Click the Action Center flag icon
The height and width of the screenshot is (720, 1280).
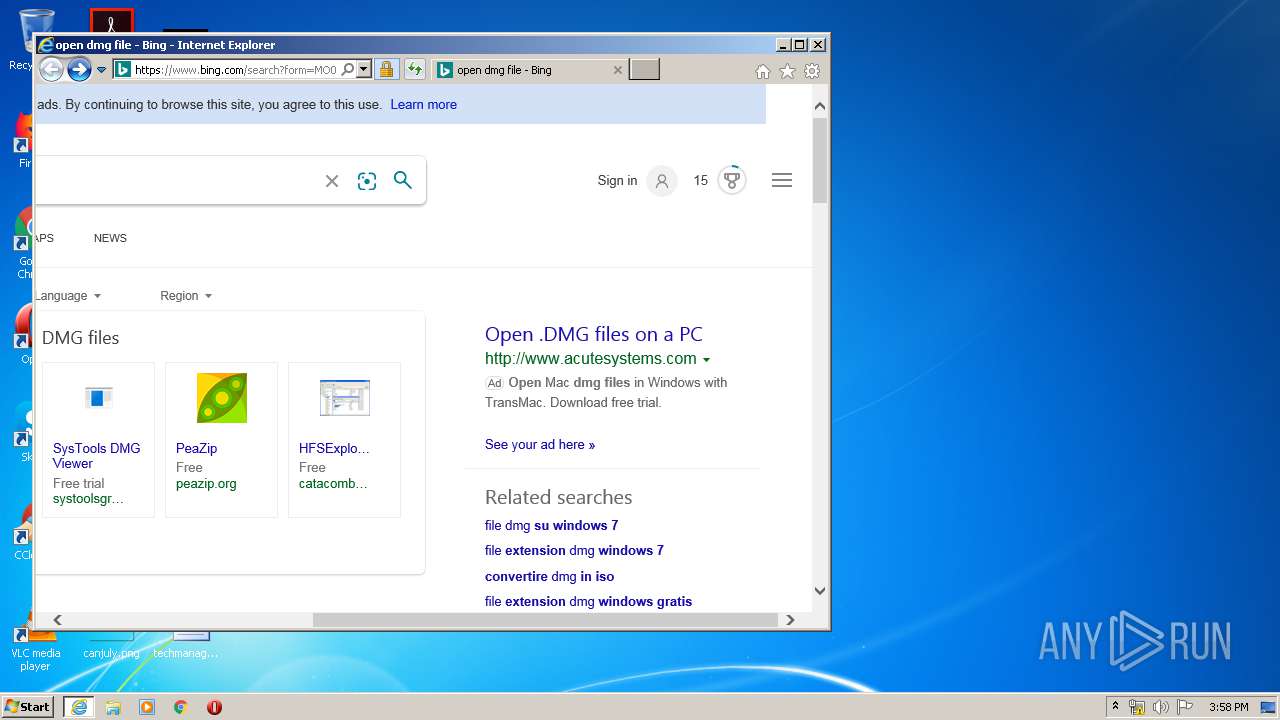(x=1185, y=707)
